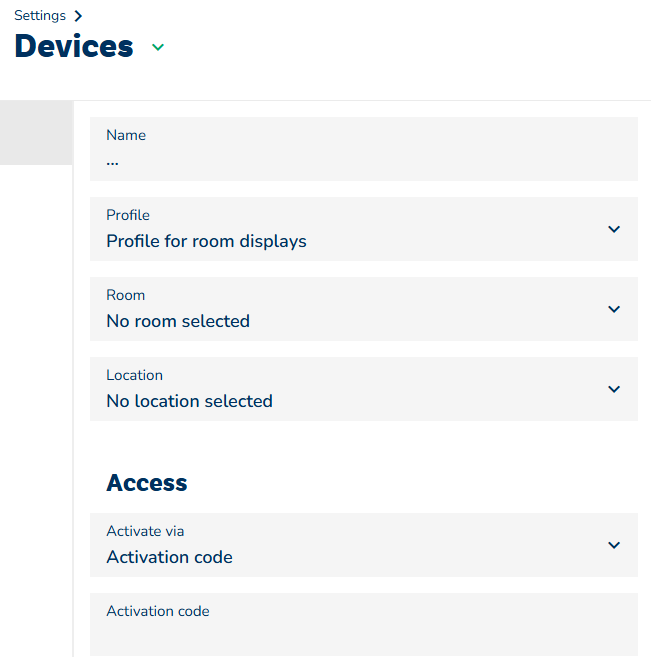Click the Devices page heading
The image size is (651, 657).
pos(74,46)
